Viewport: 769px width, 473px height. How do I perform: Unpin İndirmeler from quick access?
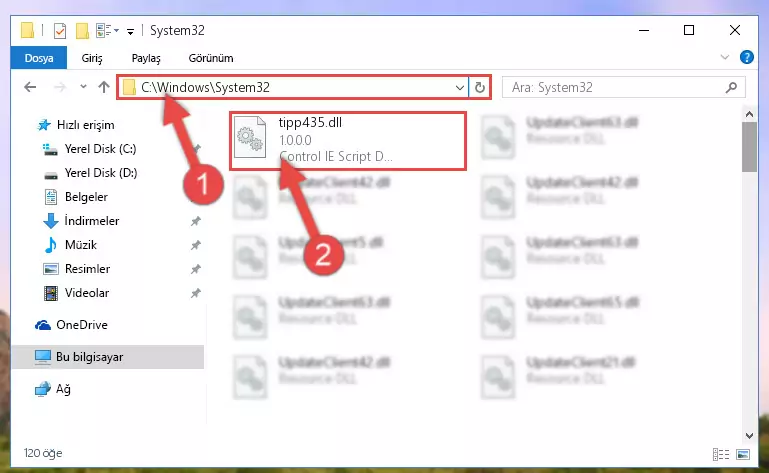point(196,221)
